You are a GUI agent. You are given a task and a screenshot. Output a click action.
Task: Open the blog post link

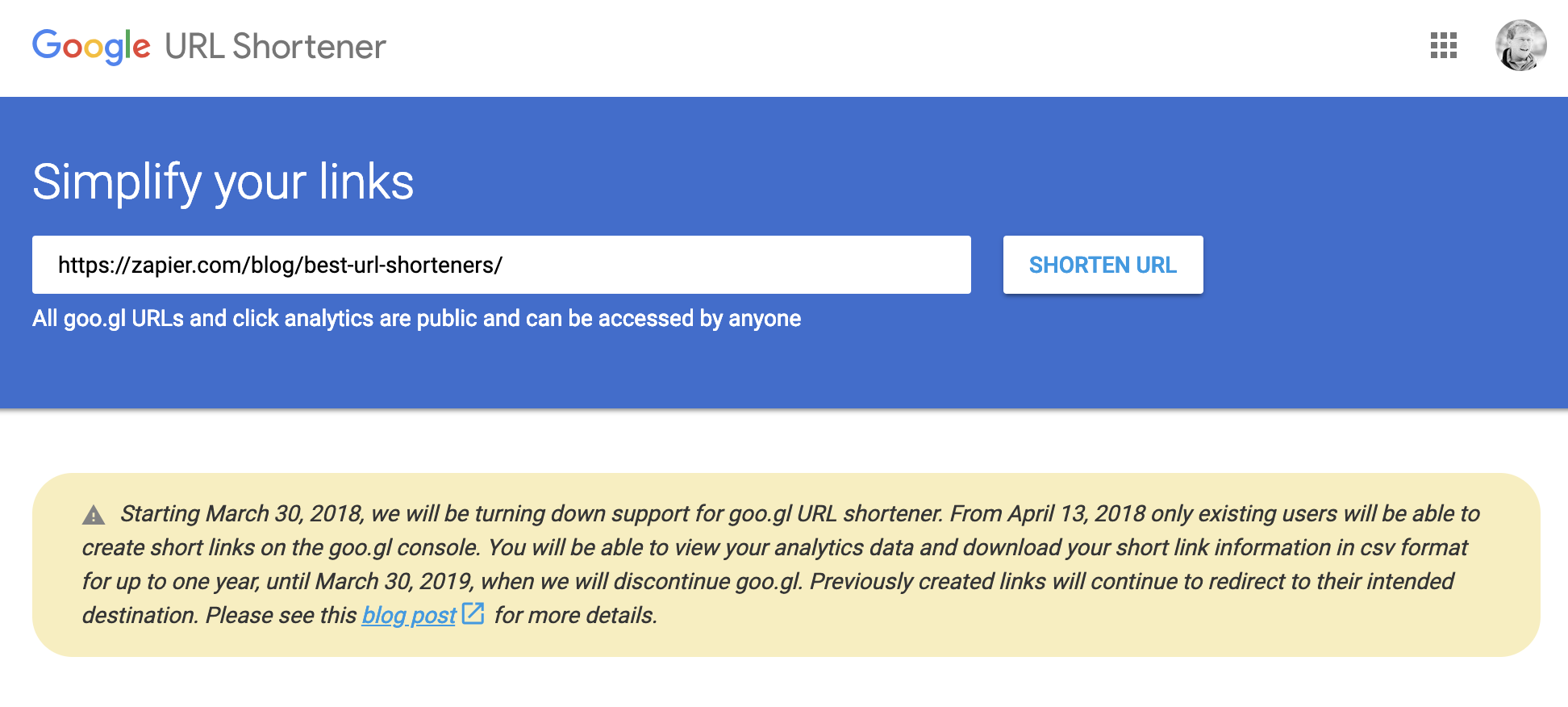click(x=409, y=615)
